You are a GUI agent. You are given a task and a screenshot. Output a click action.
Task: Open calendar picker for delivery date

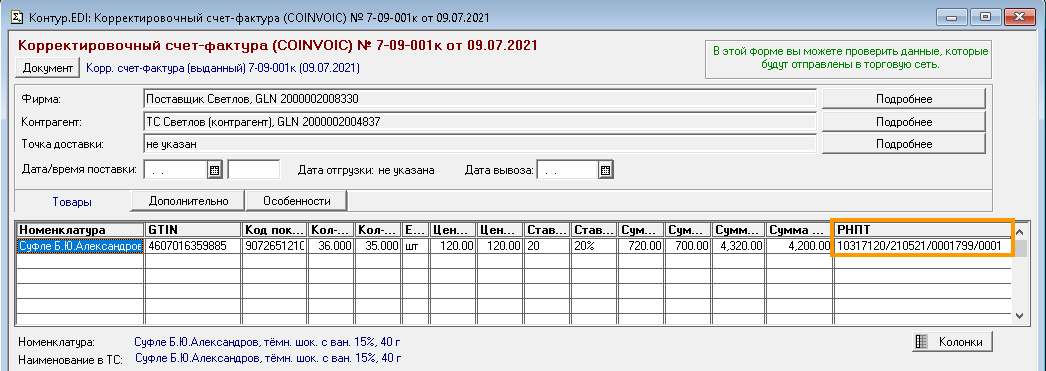(214, 170)
